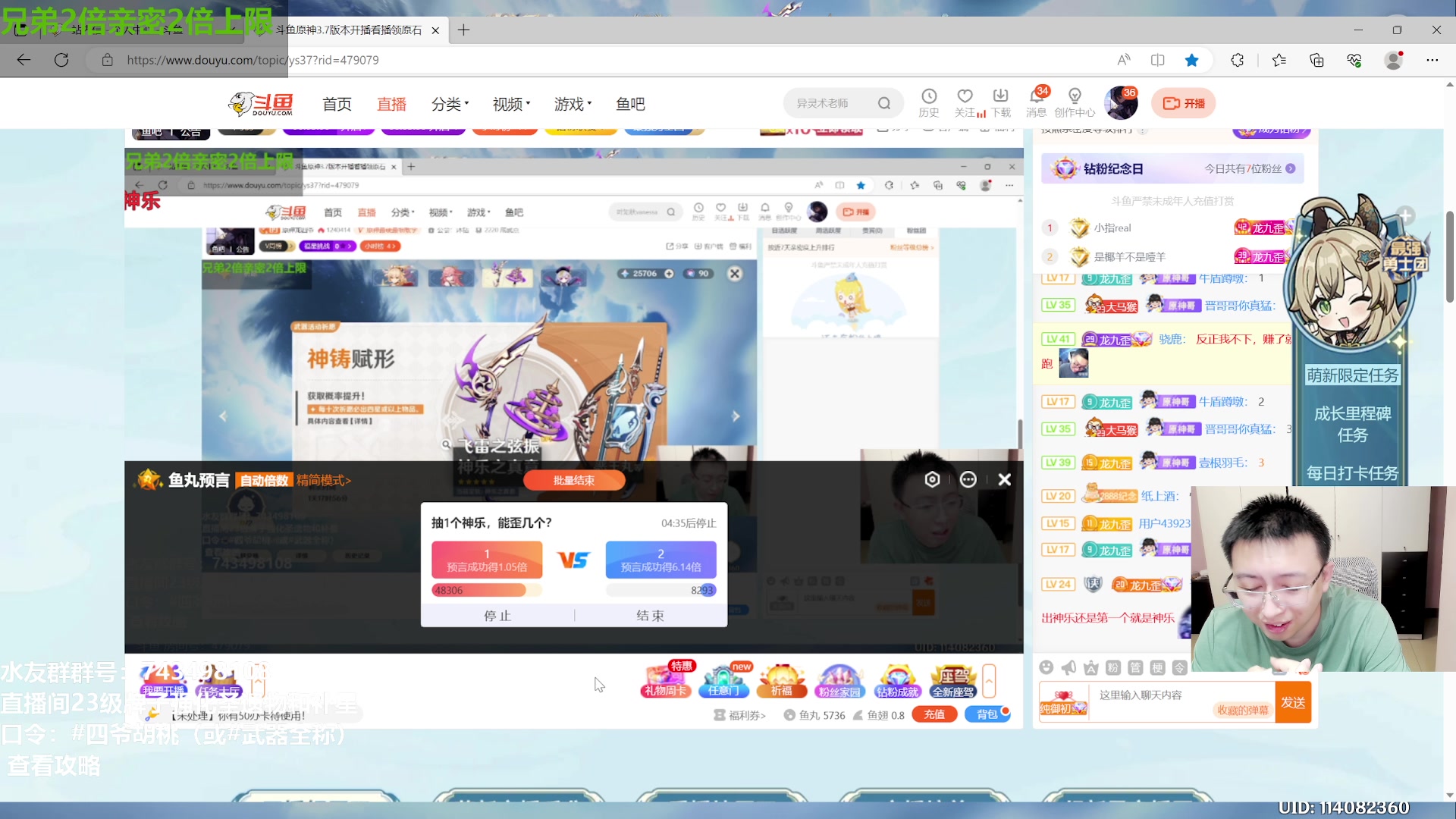The image size is (1456, 819).
Task: Open the Download (下载) icon
Action: (1001, 102)
